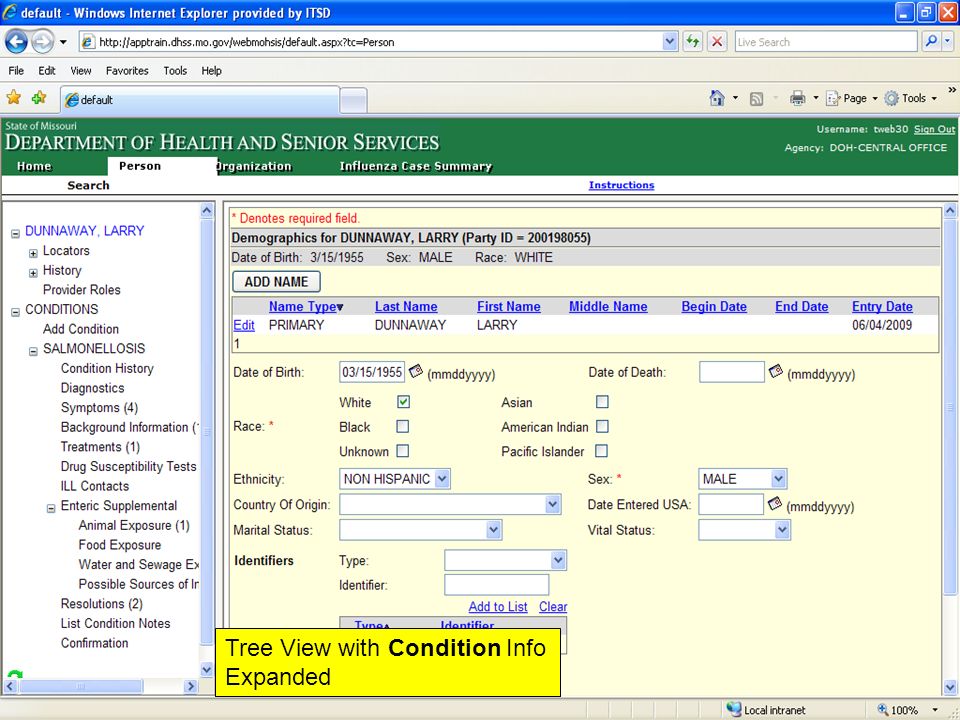Viewport: 960px width, 720px height.
Task: Check the Asian race checkbox
Action: pyautogui.click(x=602, y=402)
